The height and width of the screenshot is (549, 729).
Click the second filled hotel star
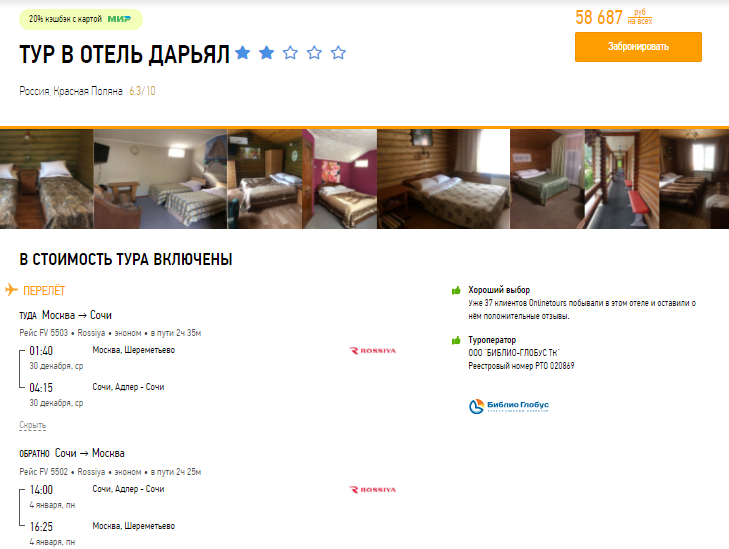click(x=266, y=53)
